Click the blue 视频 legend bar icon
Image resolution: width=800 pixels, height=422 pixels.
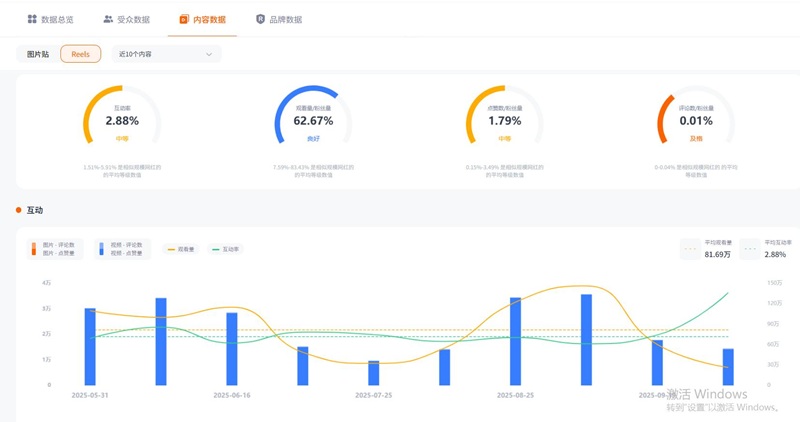[x=101, y=249]
